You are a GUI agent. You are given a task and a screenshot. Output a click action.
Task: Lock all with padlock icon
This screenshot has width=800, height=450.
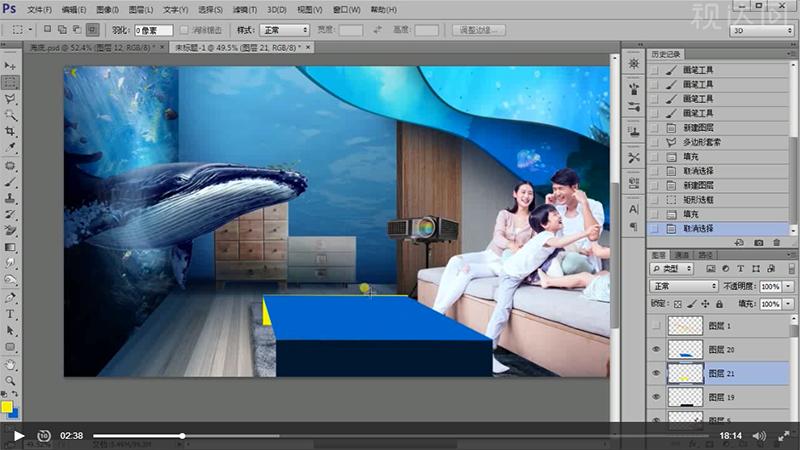click(x=719, y=304)
